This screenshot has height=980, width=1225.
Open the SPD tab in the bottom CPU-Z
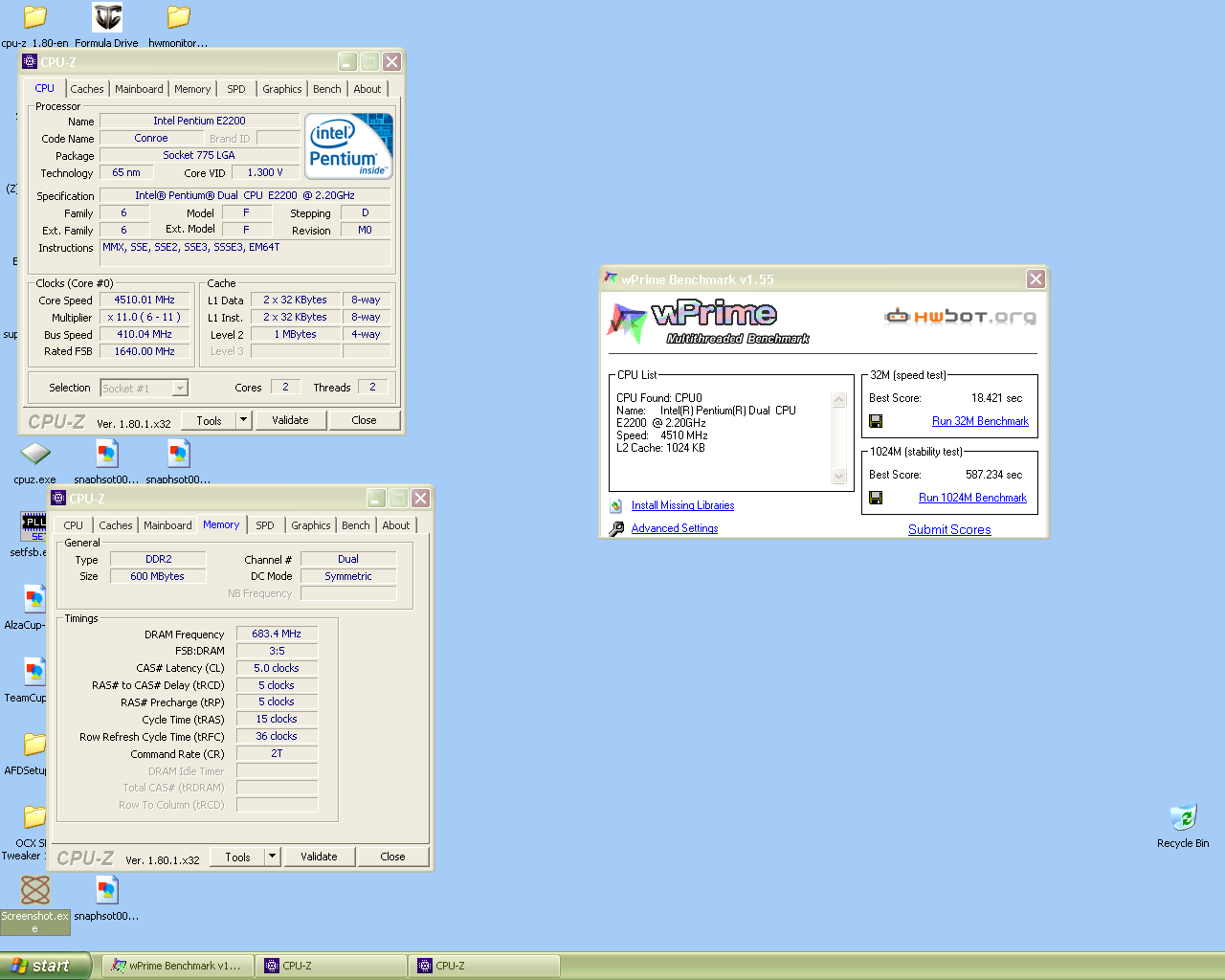(265, 525)
